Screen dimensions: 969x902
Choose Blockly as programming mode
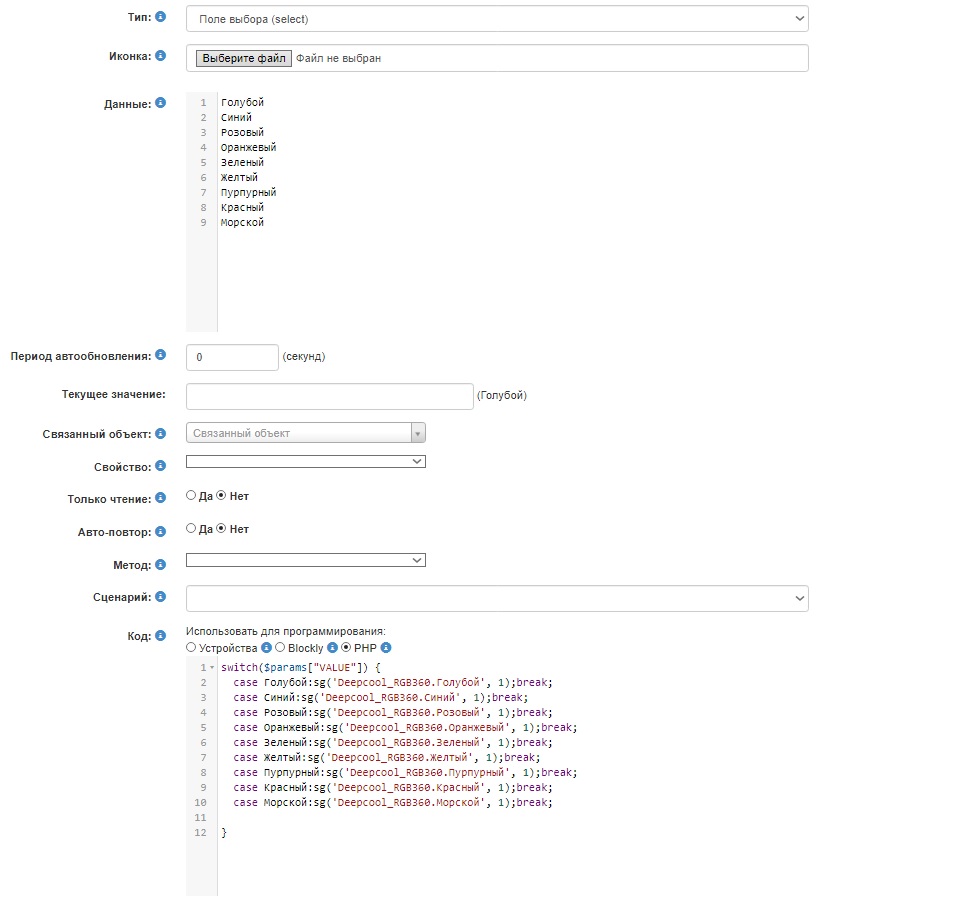click(280, 648)
